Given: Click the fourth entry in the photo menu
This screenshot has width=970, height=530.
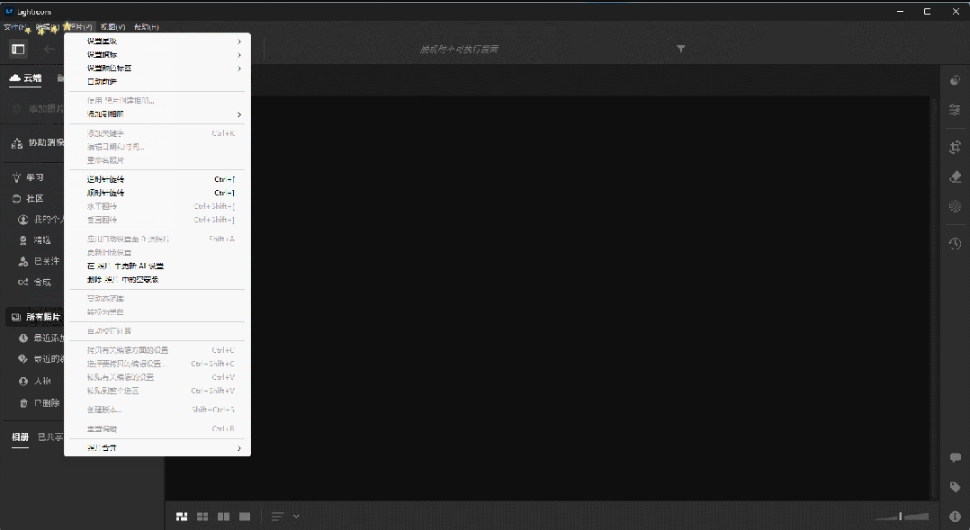Looking at the screenshot, I should click(x=157, y=82).
